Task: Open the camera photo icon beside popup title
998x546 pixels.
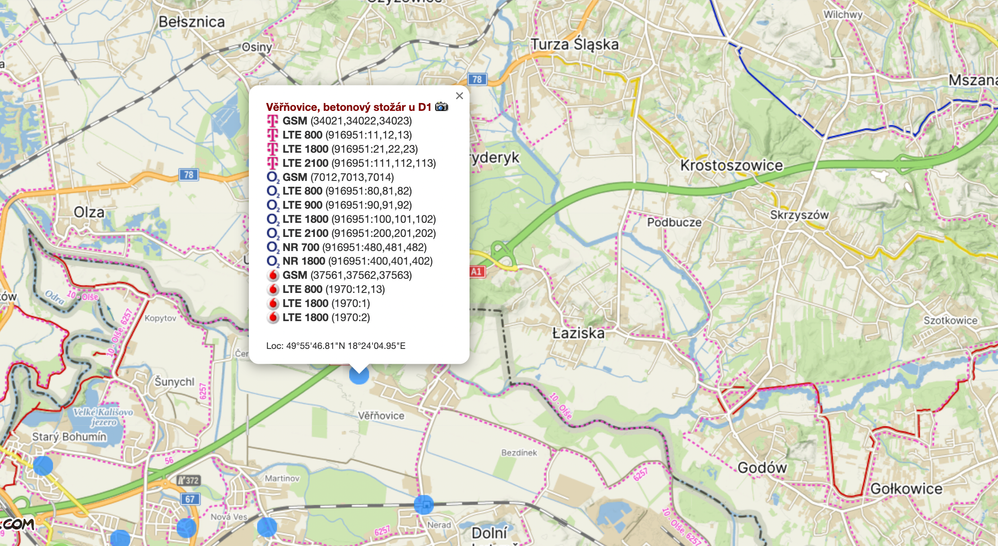Action: pos(441,107)
